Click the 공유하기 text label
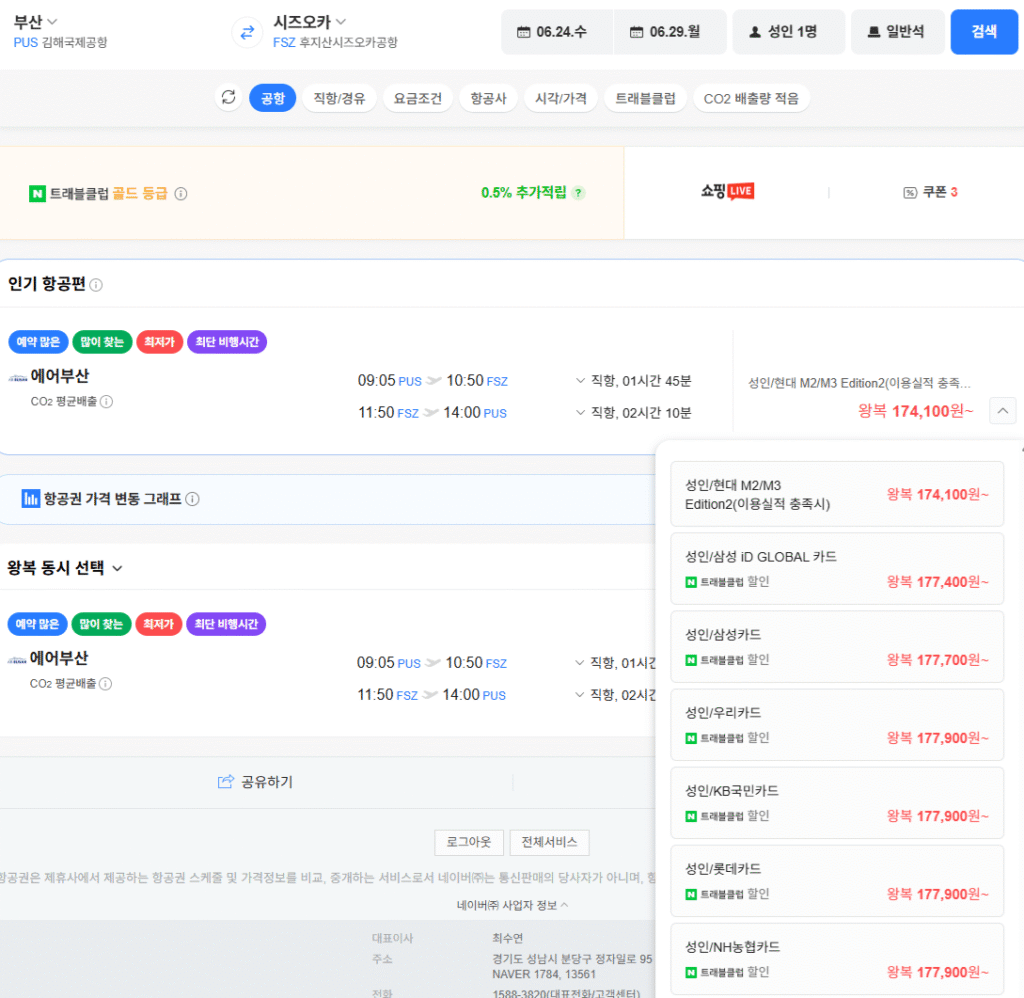This screenshot has height=998, width=1024. 267,782
